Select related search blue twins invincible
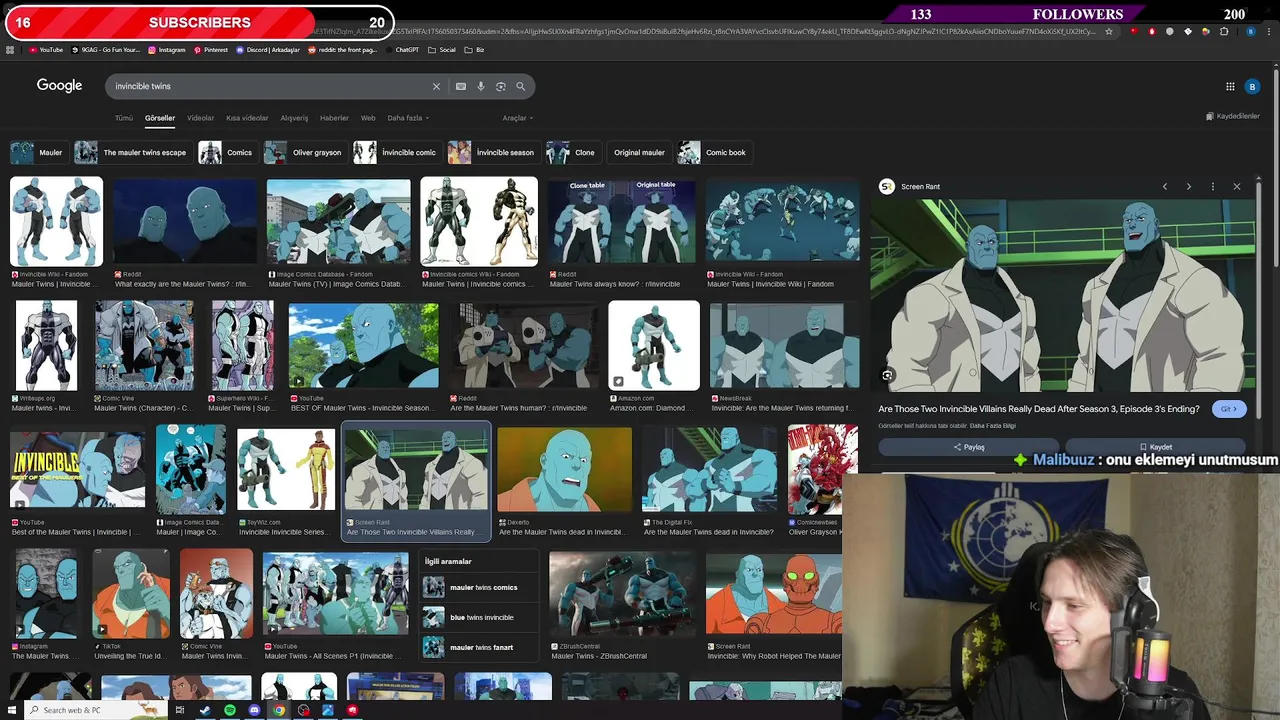 click(x=480, y=617)
